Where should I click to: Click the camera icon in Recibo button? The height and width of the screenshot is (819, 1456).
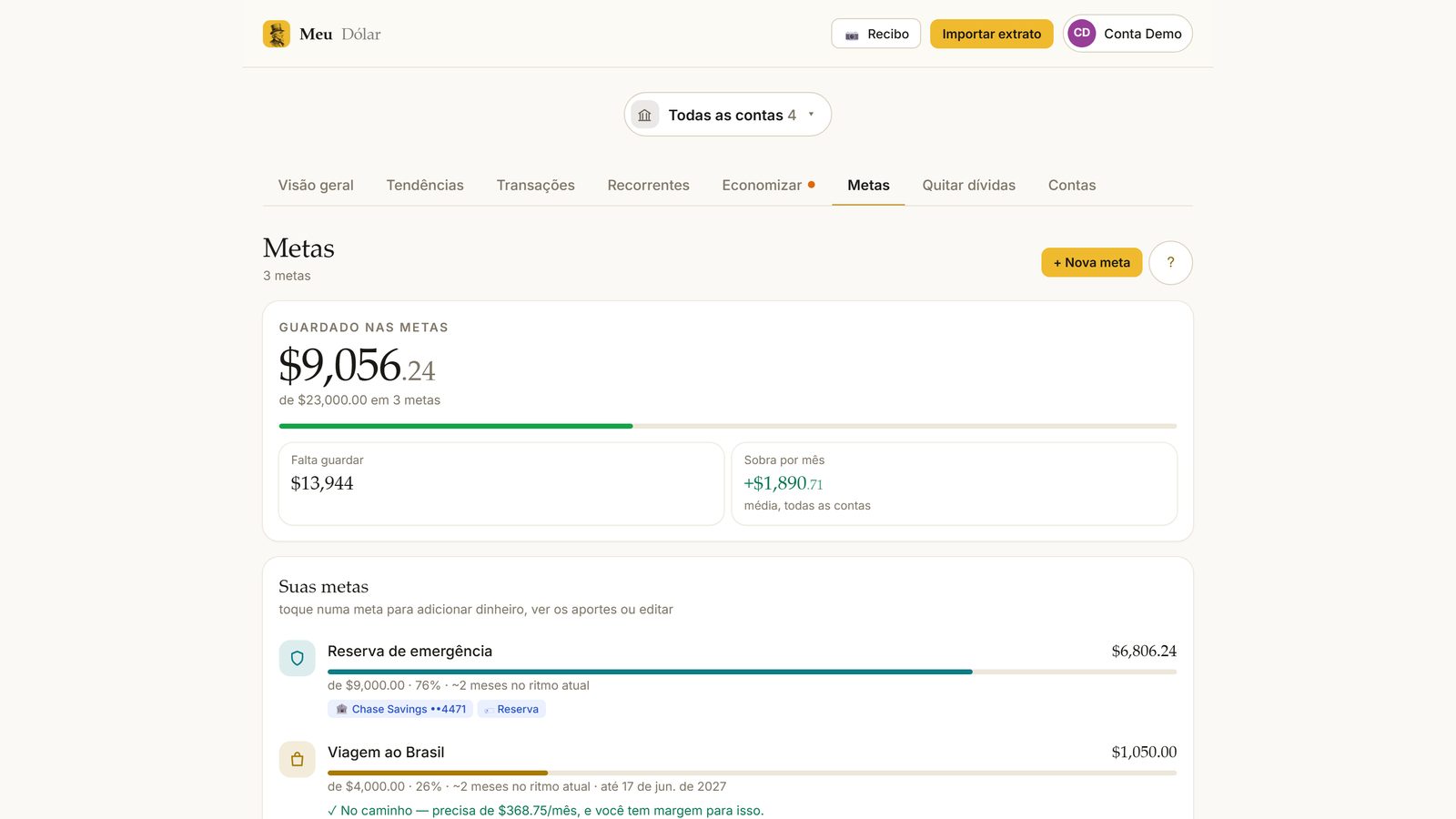(x=852, y=35)
